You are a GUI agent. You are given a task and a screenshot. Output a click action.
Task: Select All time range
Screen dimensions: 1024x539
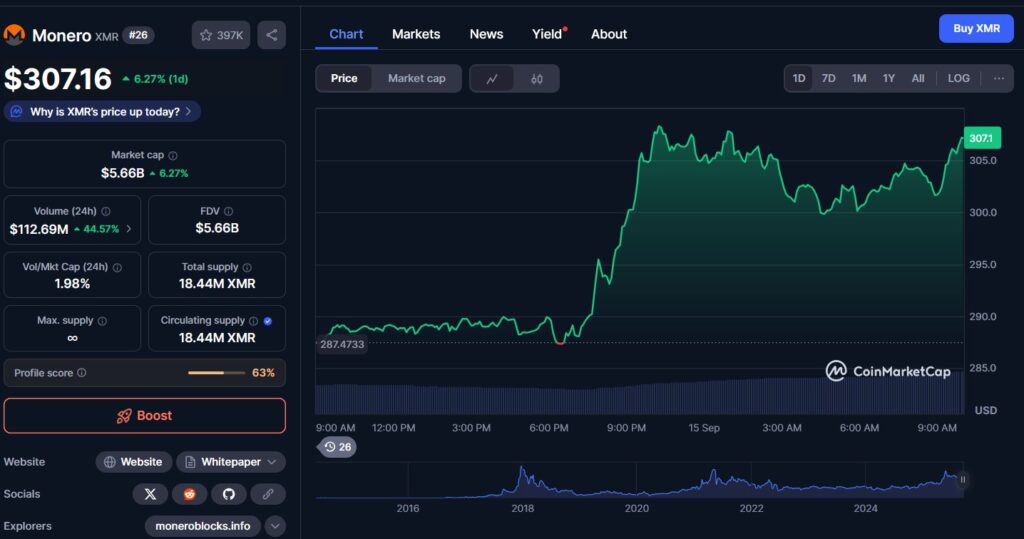[918, 78]
